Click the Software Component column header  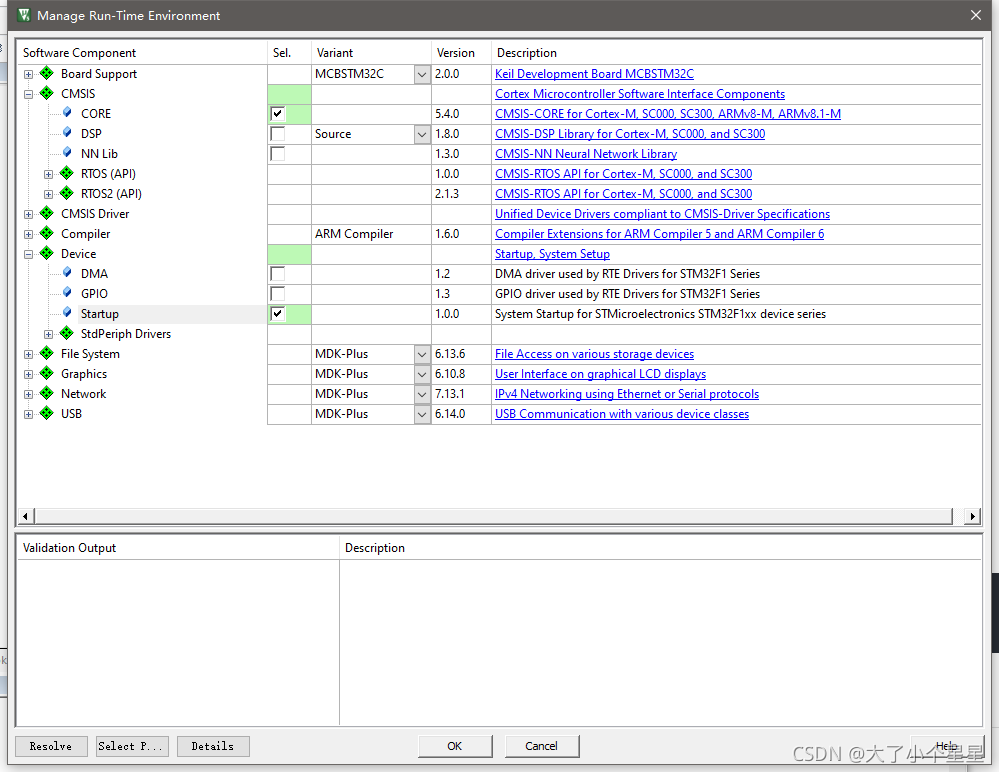coord(142,52)
